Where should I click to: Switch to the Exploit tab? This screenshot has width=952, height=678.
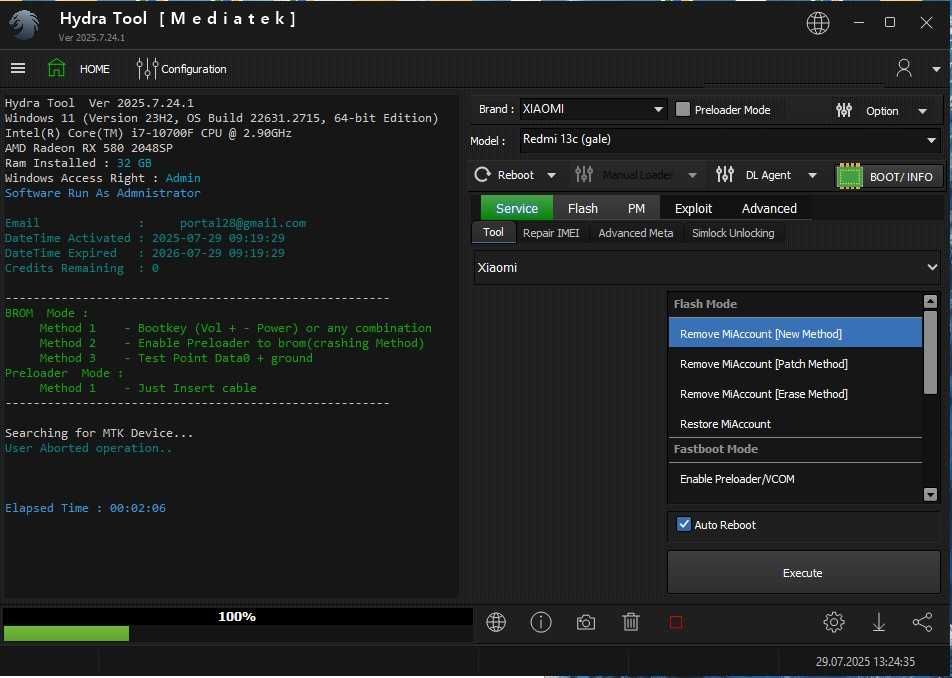(x=693, y=208)
